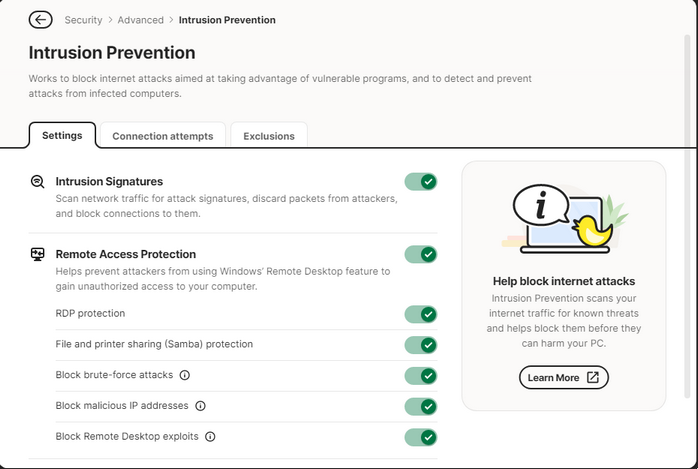The width and height of the screenshot is (698, 469).
Task: Show info for Block Remote Desktop exploits
Action: point(211,437)
